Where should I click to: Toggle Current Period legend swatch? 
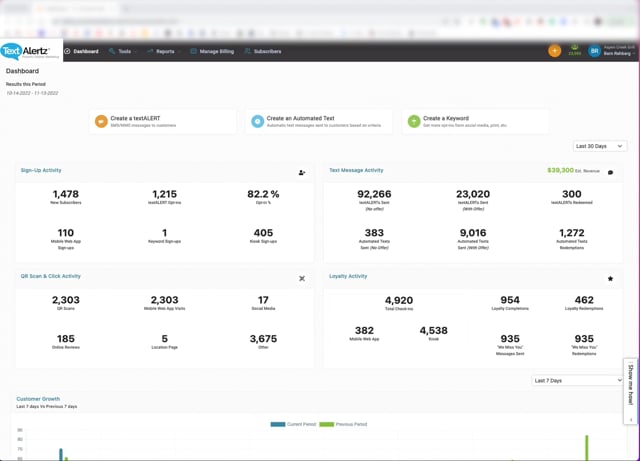click(278, 424)
